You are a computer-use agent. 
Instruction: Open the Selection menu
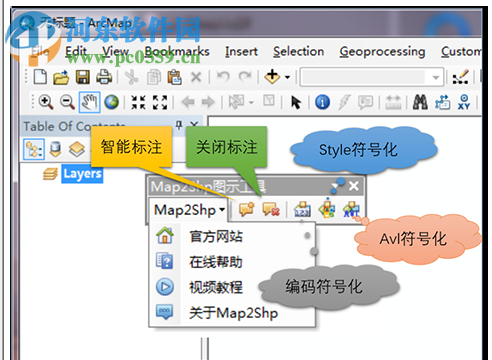pyautogui.click(x=299, y=52)
